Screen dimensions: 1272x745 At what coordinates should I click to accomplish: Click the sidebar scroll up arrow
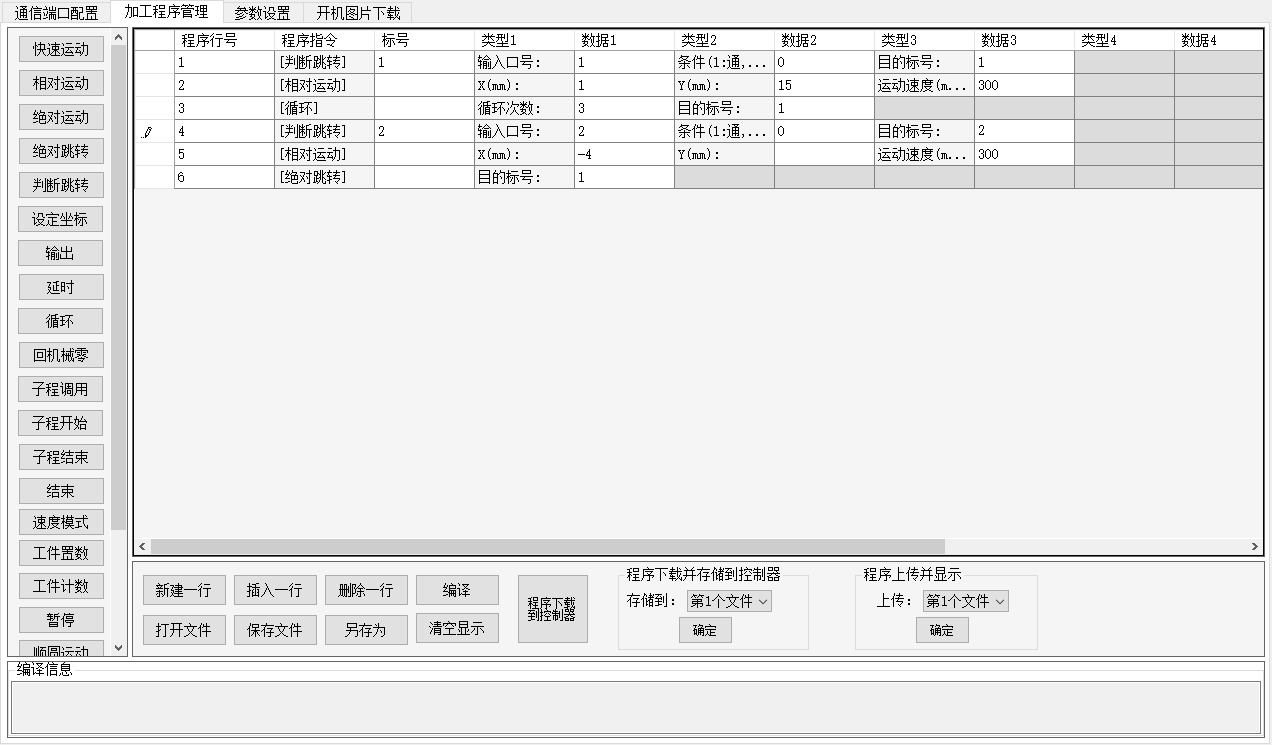(119, 38)
